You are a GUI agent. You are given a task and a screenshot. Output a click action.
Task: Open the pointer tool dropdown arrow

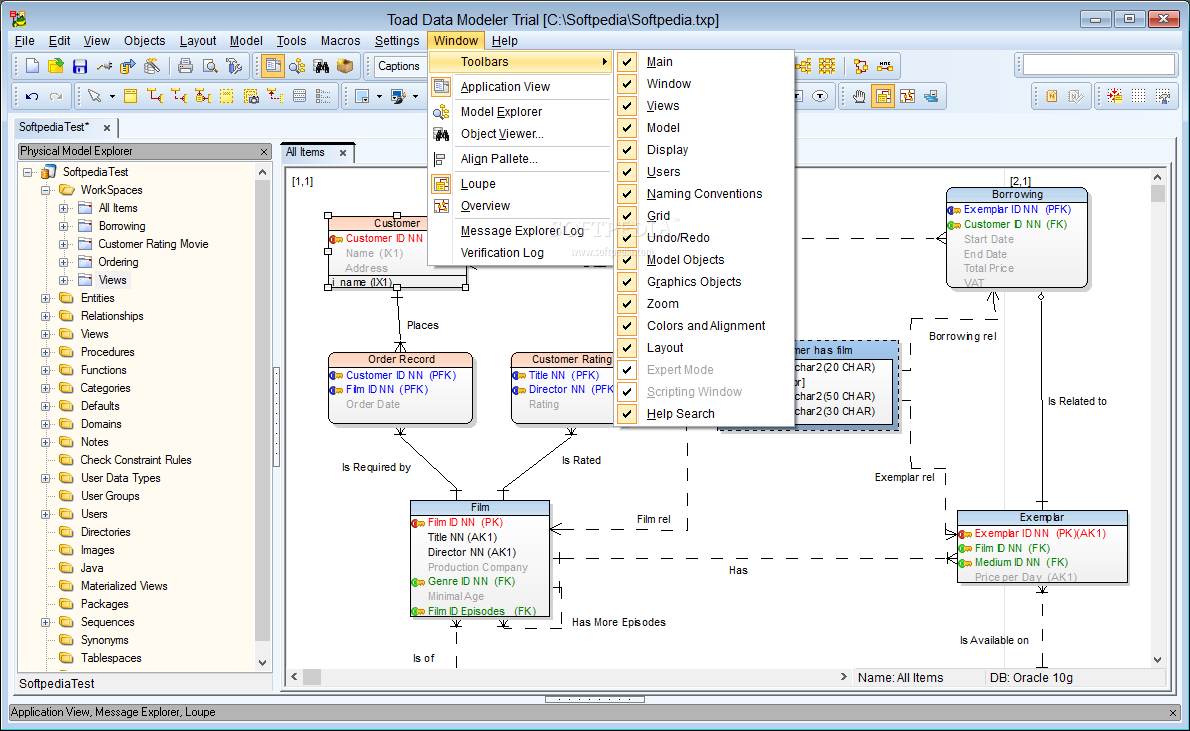[x=112, y=96]
